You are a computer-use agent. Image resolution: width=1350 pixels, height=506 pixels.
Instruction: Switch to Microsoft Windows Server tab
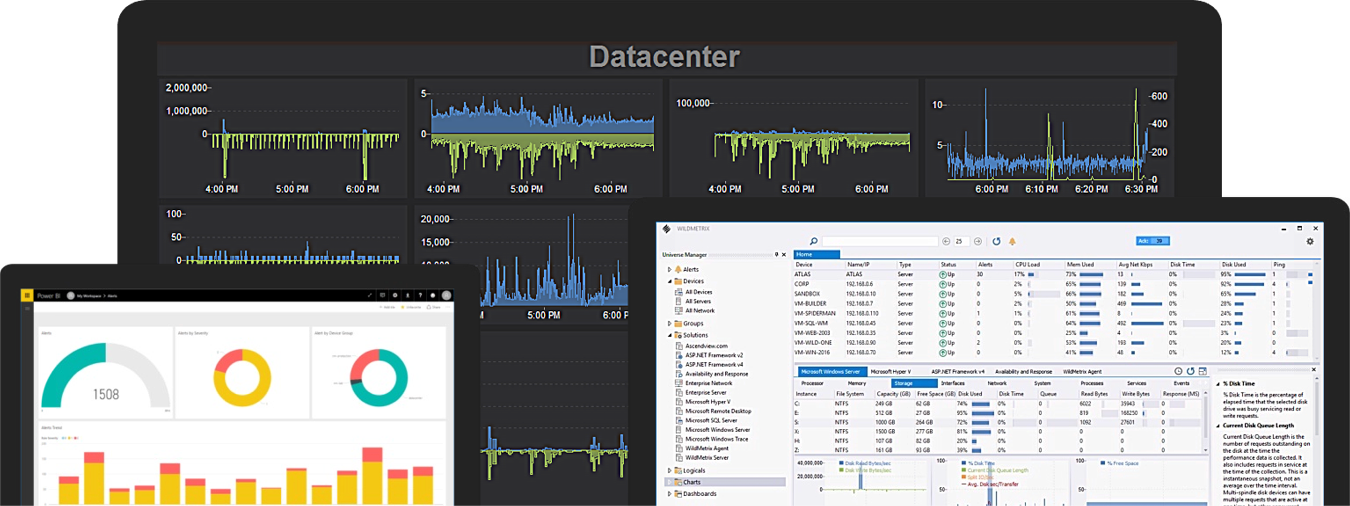tap(832, 372)
